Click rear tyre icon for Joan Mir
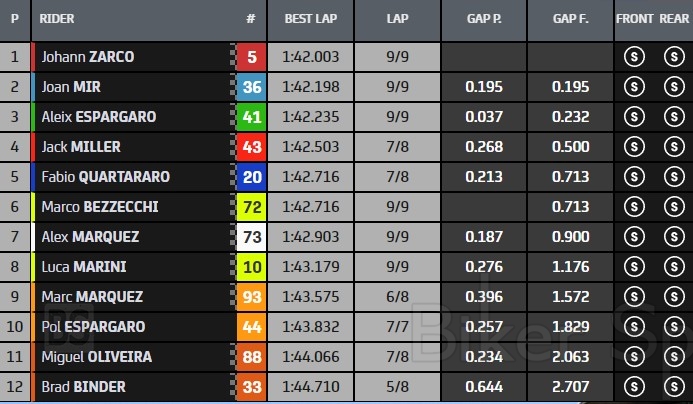 [x=672, y=87]
